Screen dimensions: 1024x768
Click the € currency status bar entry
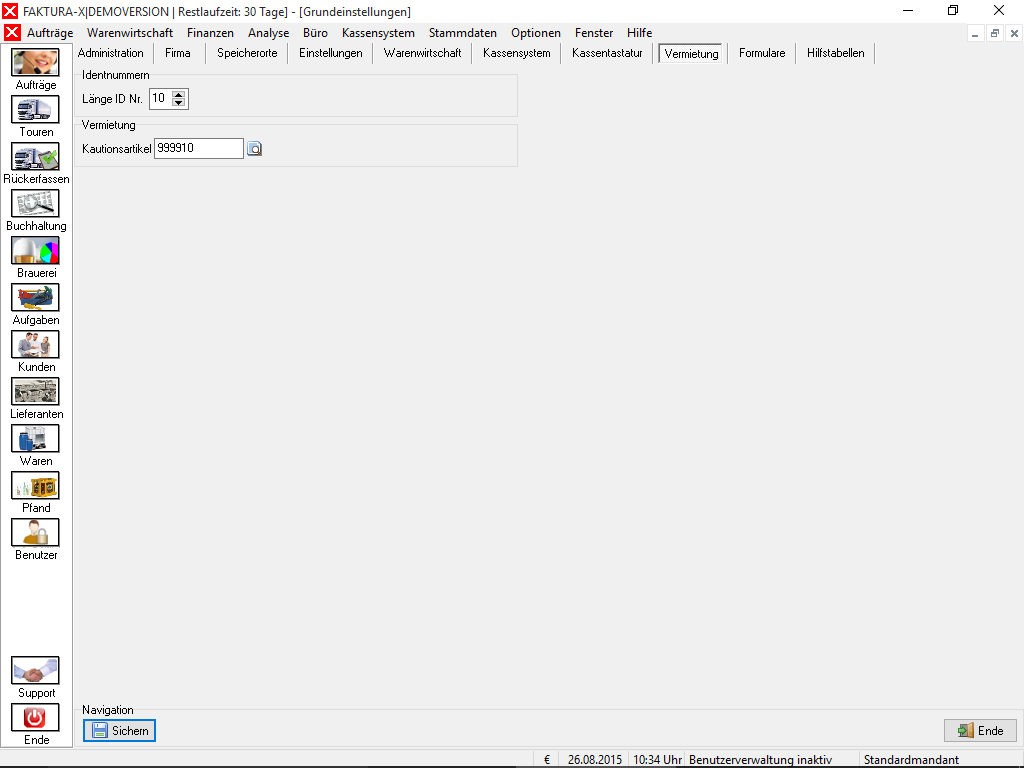(547, 760)
